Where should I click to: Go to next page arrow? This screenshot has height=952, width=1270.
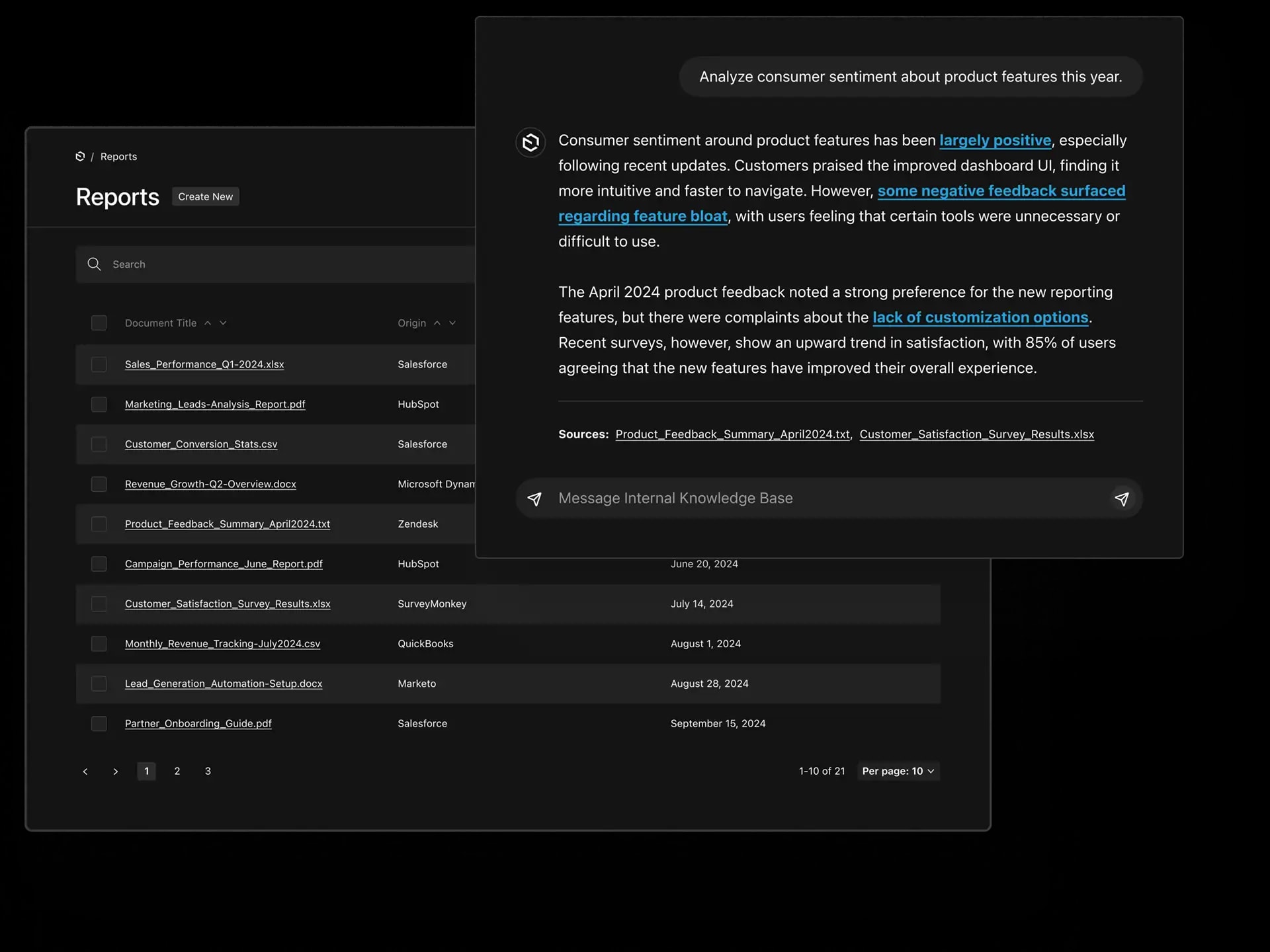116,772
